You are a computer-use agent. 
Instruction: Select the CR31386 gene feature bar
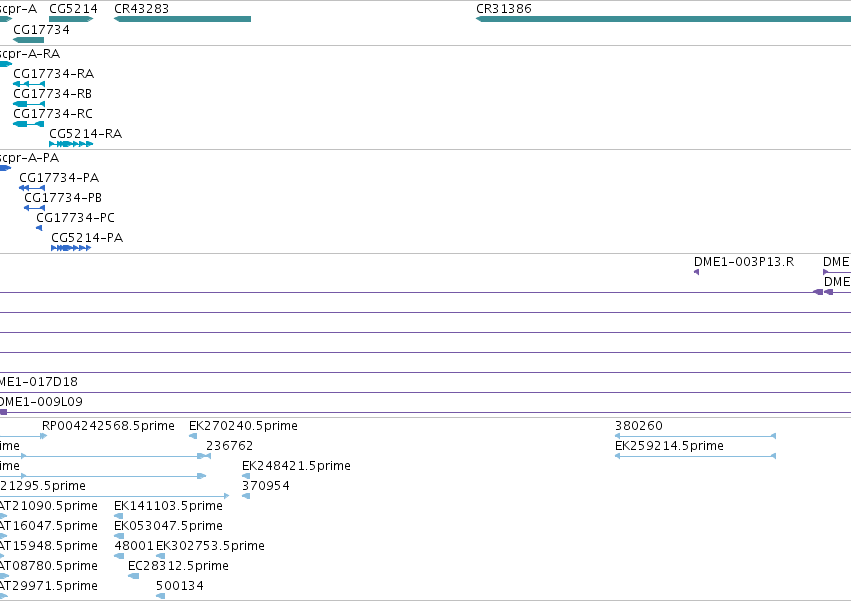point(663,19)
